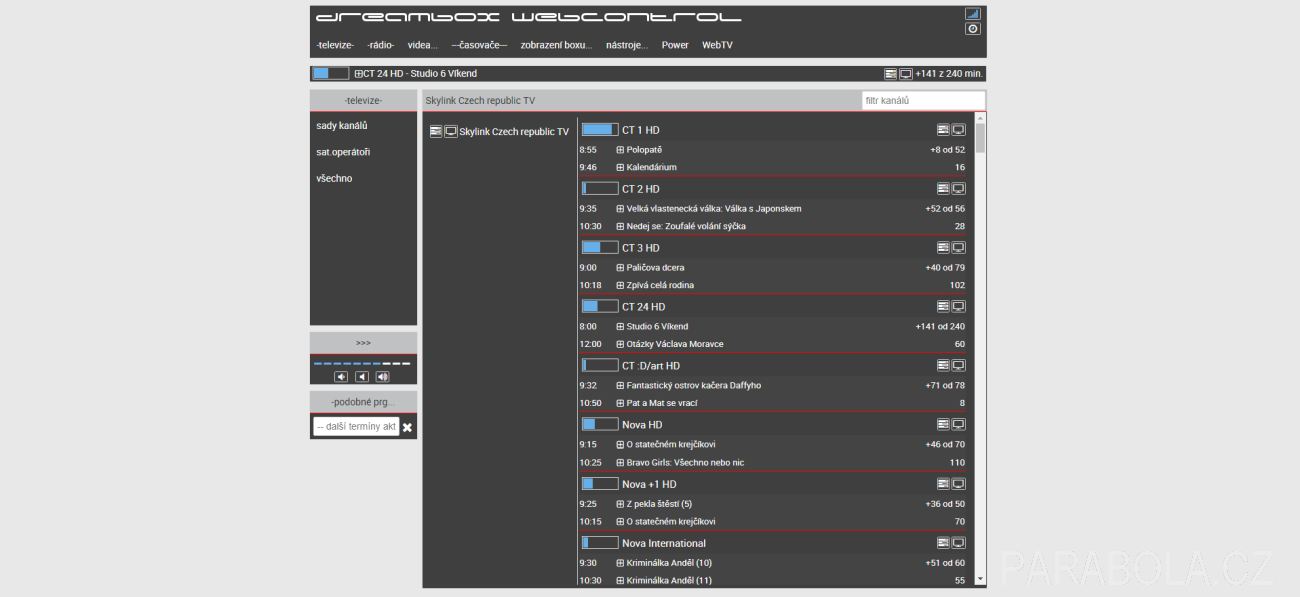Open the Power menu
The image size is (1300, 597).
pyautogui.click(x=675, y=45)
